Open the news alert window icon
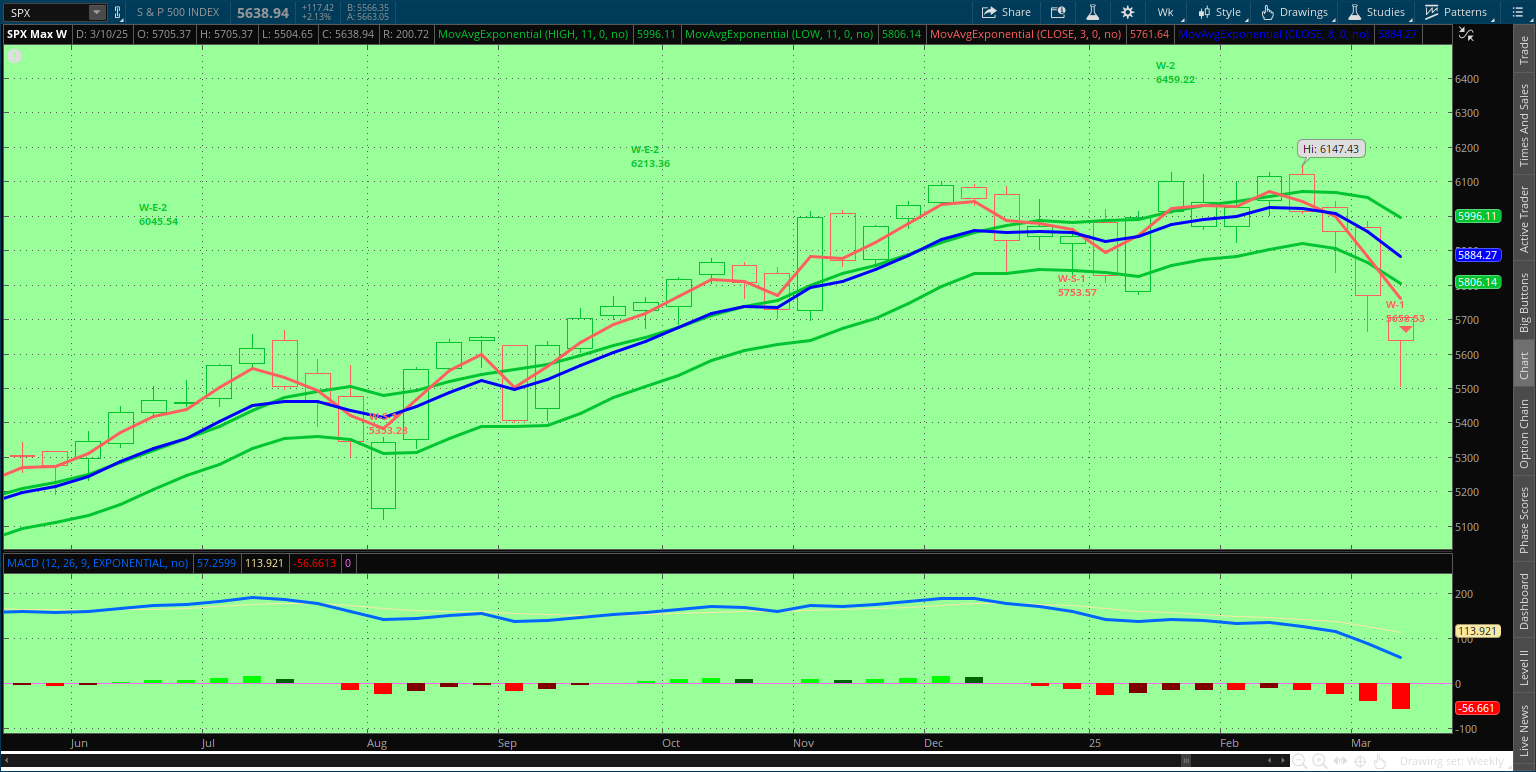Viewport: 1536px width, 772px height. [1058, 12]
